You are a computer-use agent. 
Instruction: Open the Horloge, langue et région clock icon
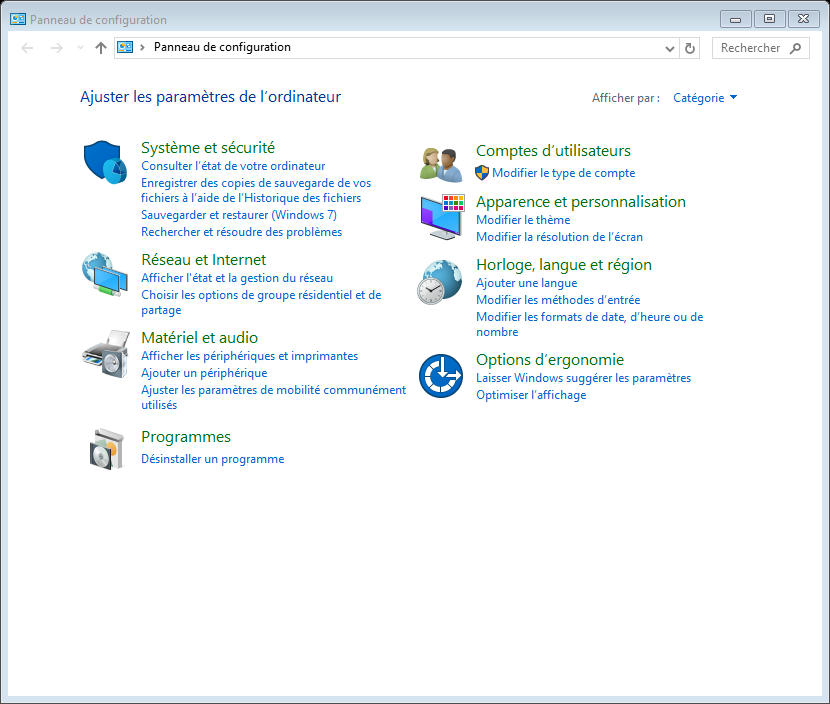(439, 282)
